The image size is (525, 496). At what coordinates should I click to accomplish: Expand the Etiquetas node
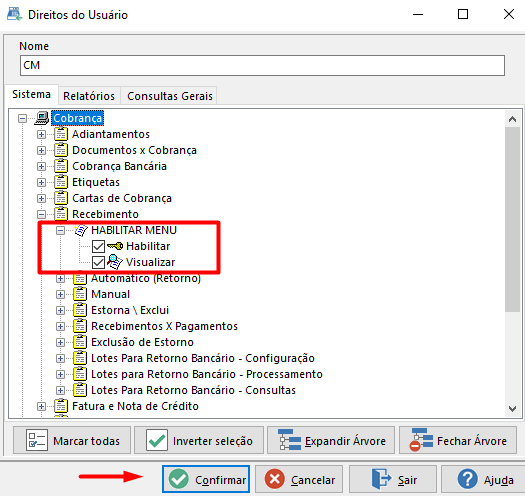42,183
